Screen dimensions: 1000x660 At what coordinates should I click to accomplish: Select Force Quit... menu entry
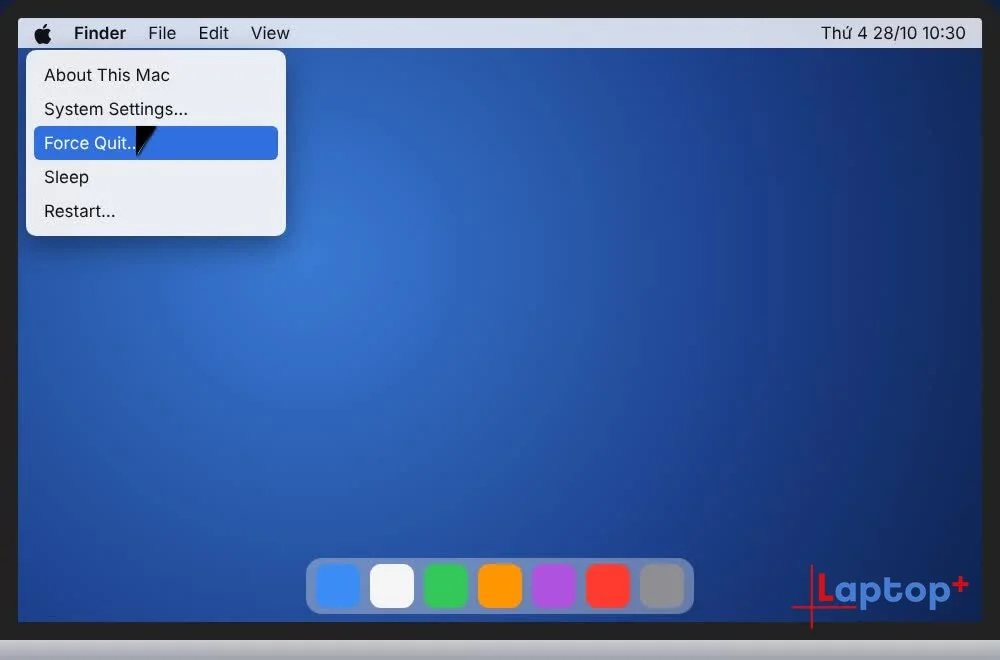pyautogui.click(x=156, y=143)
